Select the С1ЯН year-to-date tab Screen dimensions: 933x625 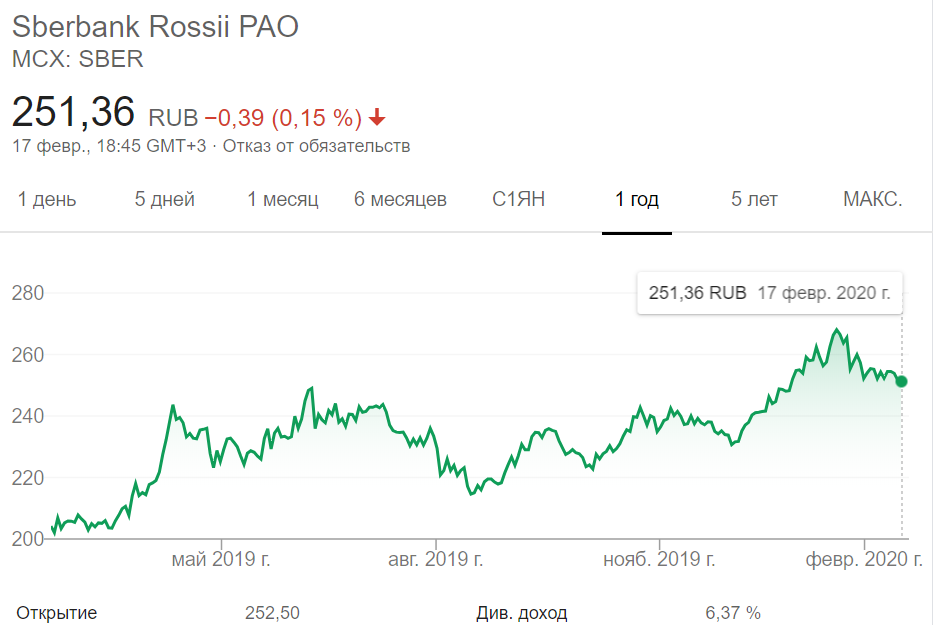519,199
